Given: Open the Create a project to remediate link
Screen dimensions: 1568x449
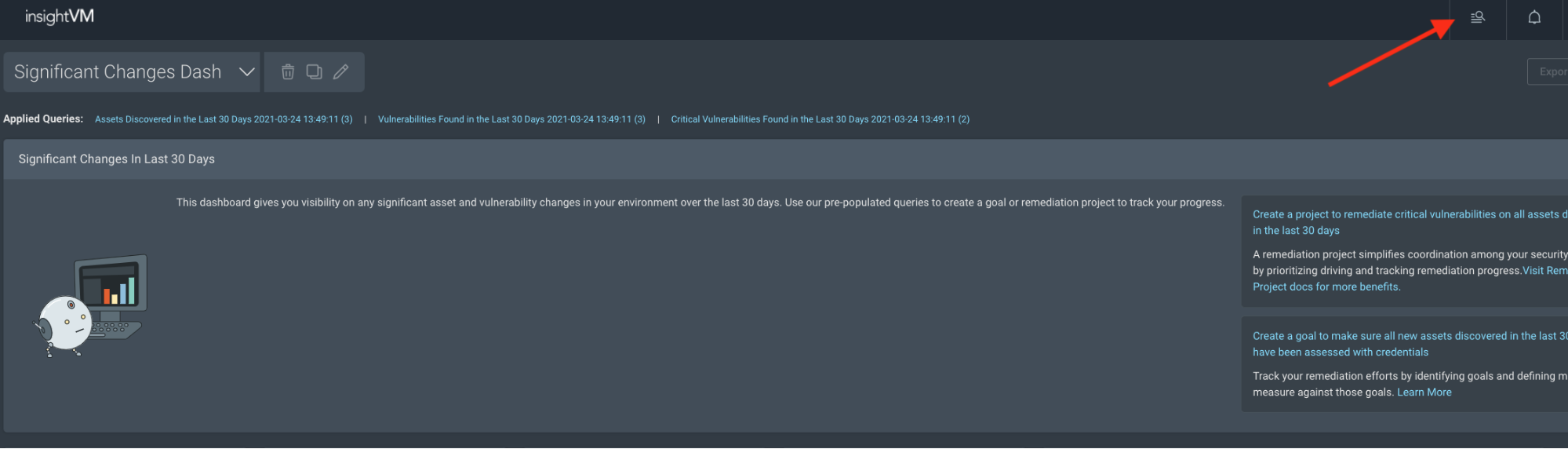Looking at the screenshot, I should point(1404,214).
